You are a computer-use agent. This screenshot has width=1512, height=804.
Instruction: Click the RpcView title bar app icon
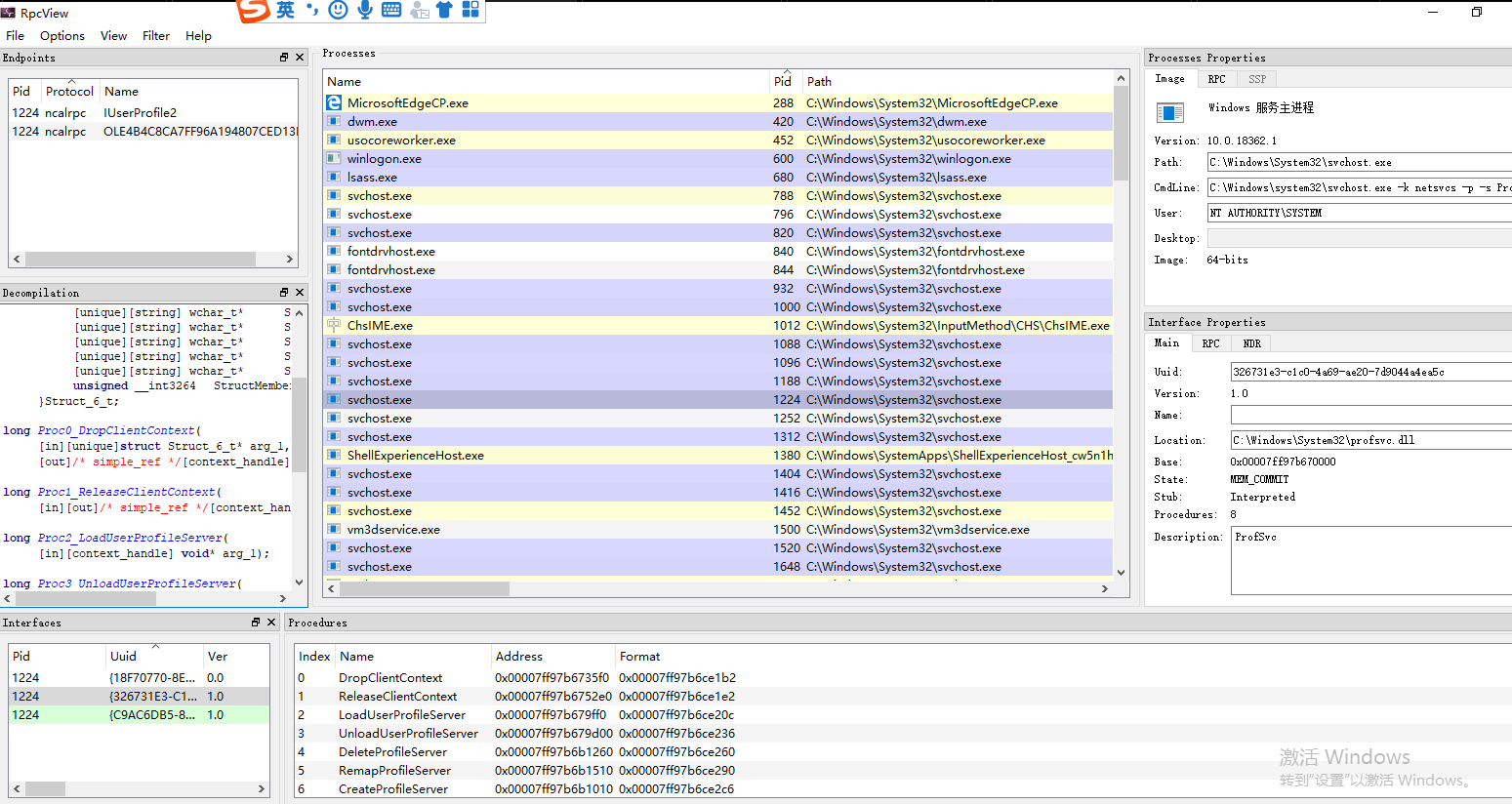(9, 13)
